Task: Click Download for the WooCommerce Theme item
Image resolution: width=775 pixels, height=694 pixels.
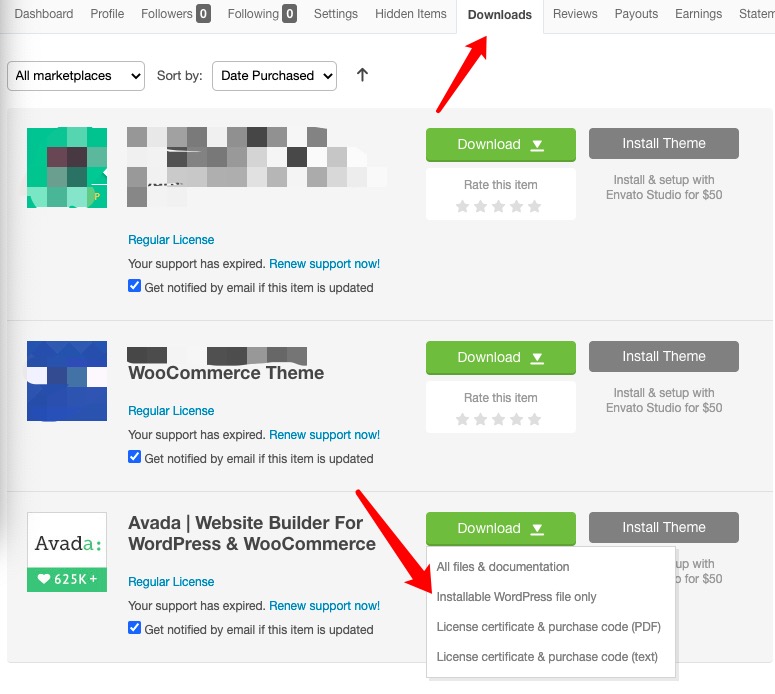Action: (x=501, y=357)
